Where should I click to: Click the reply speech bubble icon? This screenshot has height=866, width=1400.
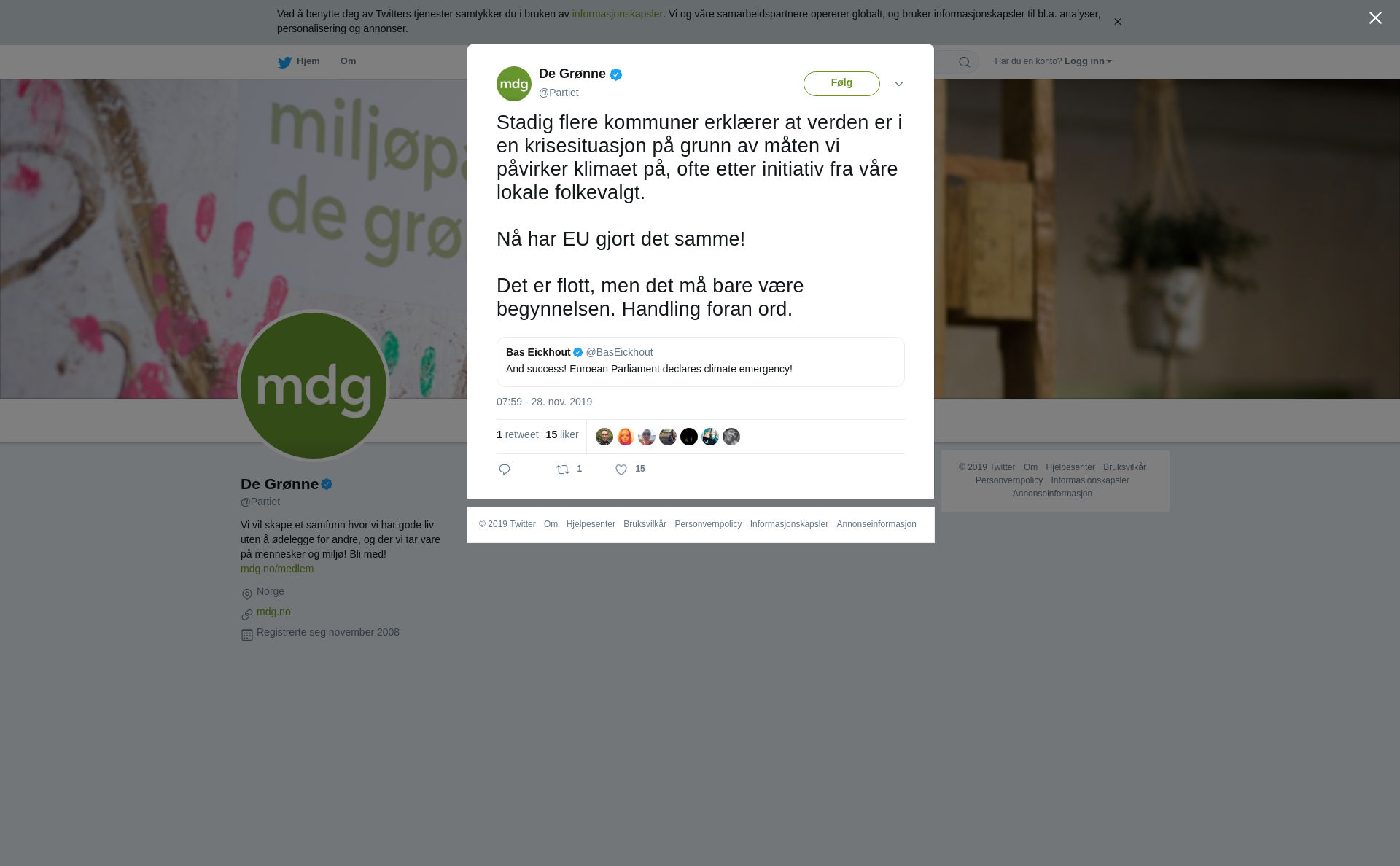point(505,469)
